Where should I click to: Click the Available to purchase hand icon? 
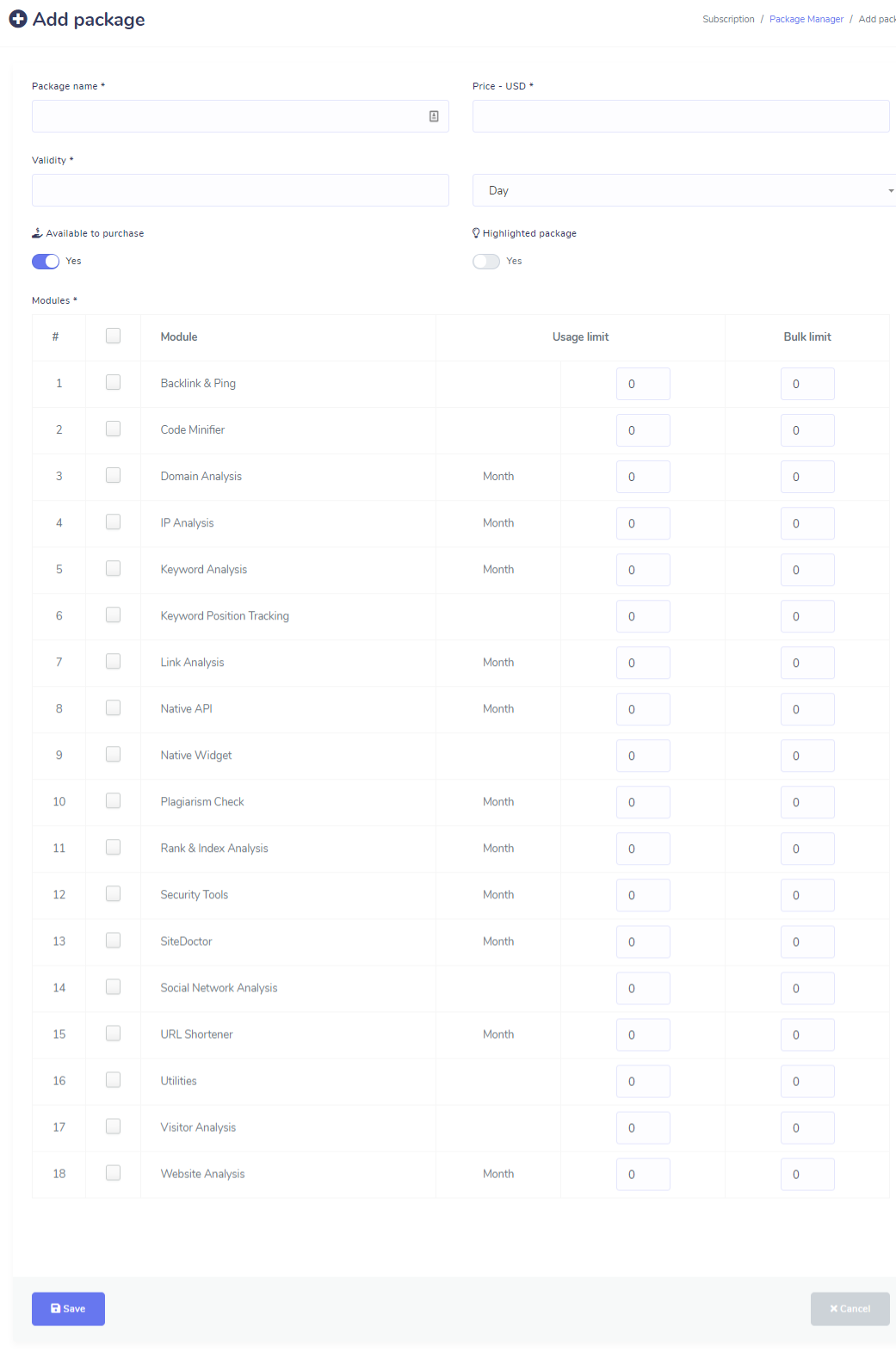point(37,233)
